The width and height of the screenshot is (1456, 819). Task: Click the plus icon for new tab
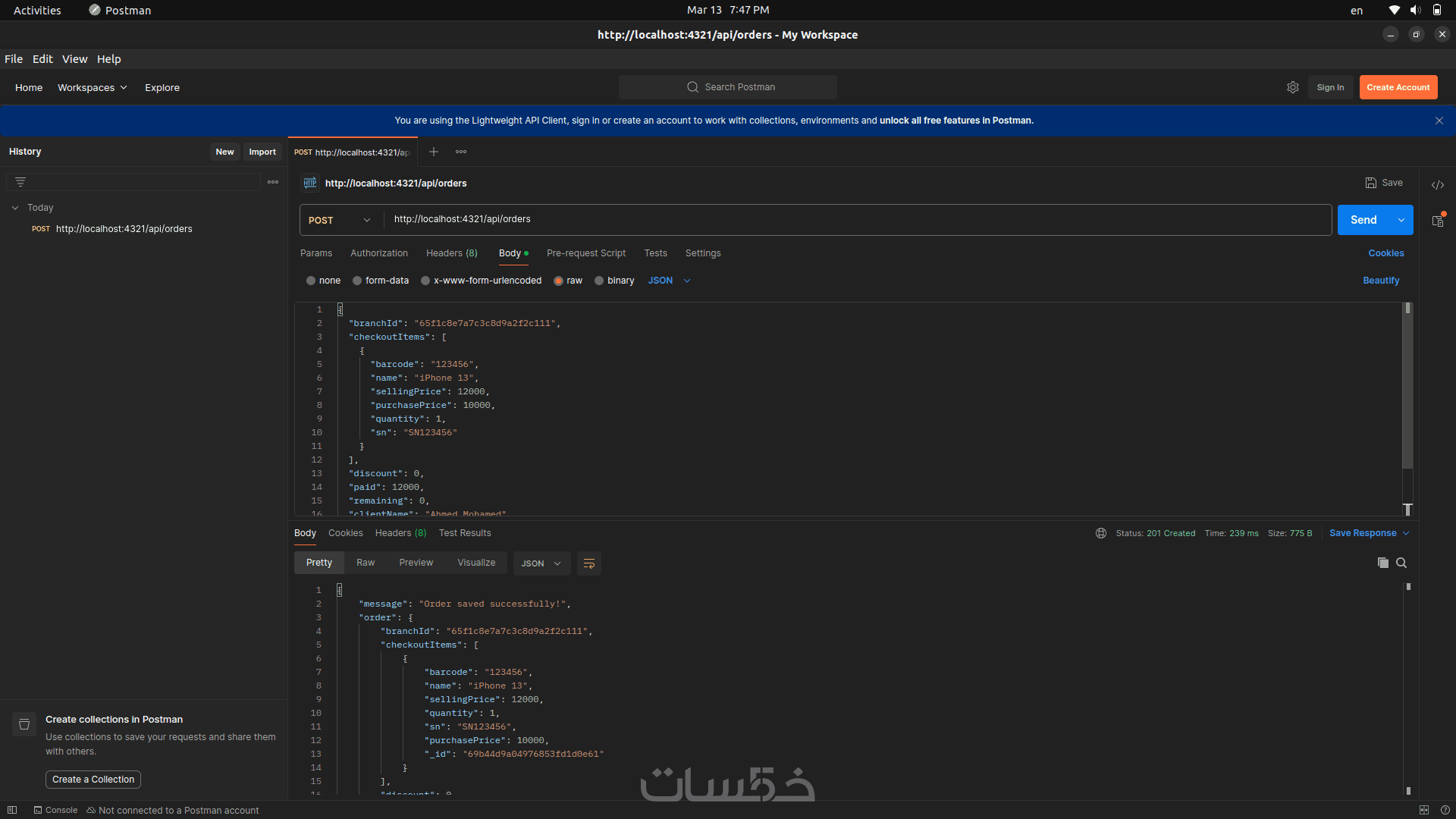click(434, 152)
